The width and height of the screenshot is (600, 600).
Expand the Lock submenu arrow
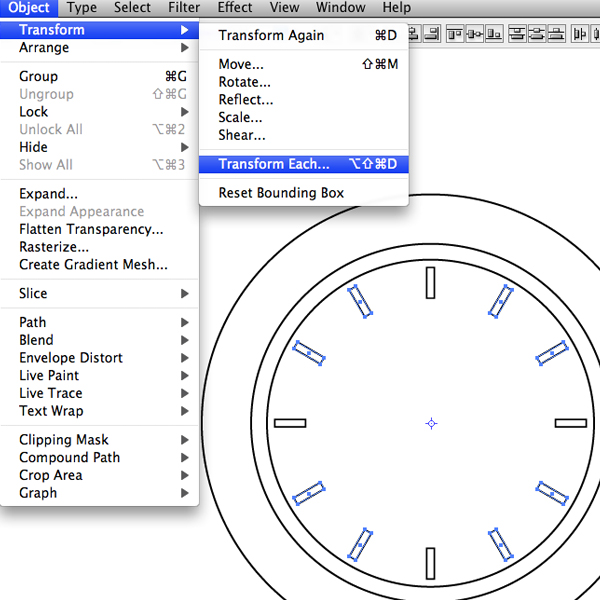tap(185, 112)
